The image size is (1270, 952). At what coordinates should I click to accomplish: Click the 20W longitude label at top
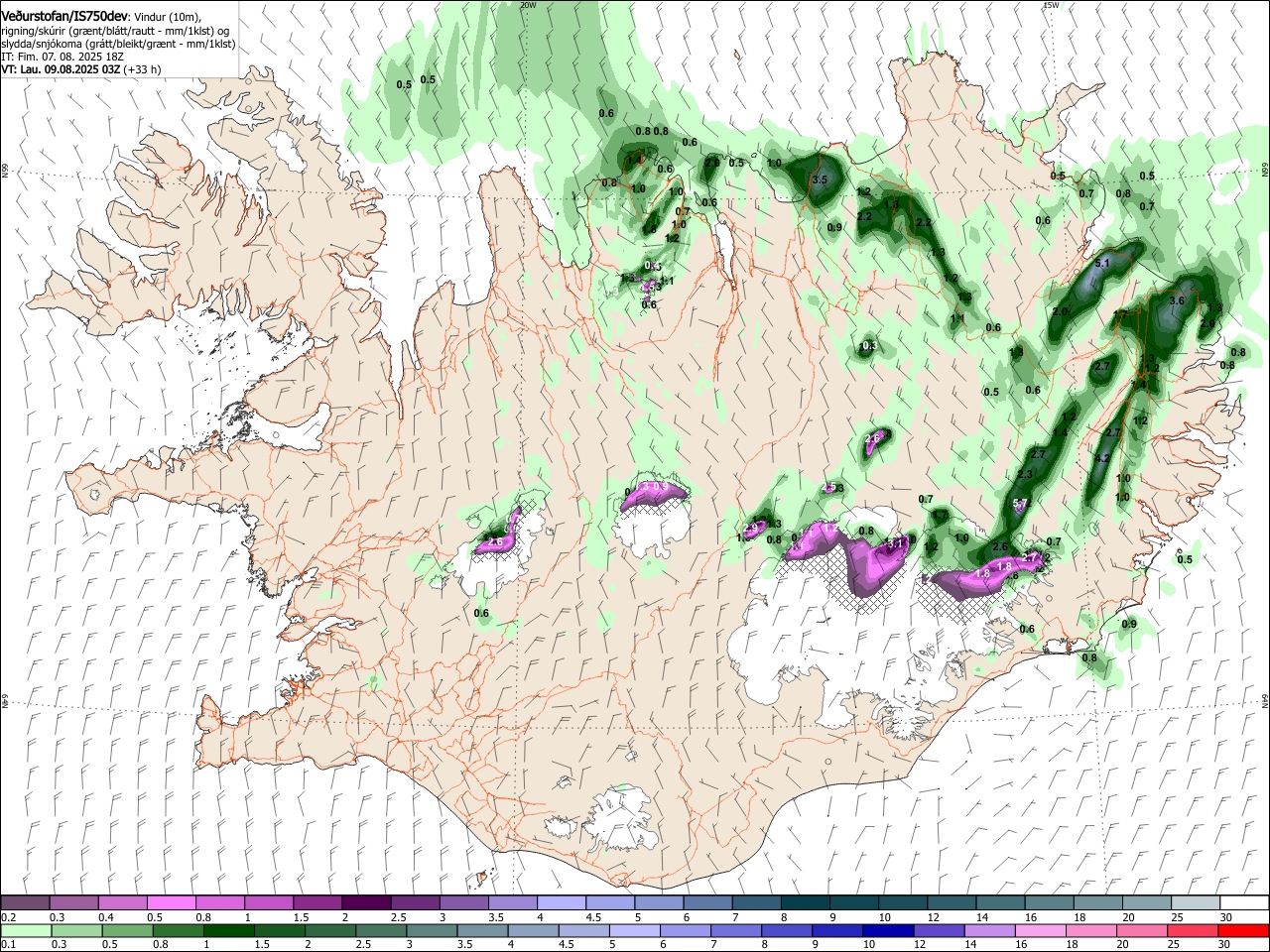pos(527,5)
